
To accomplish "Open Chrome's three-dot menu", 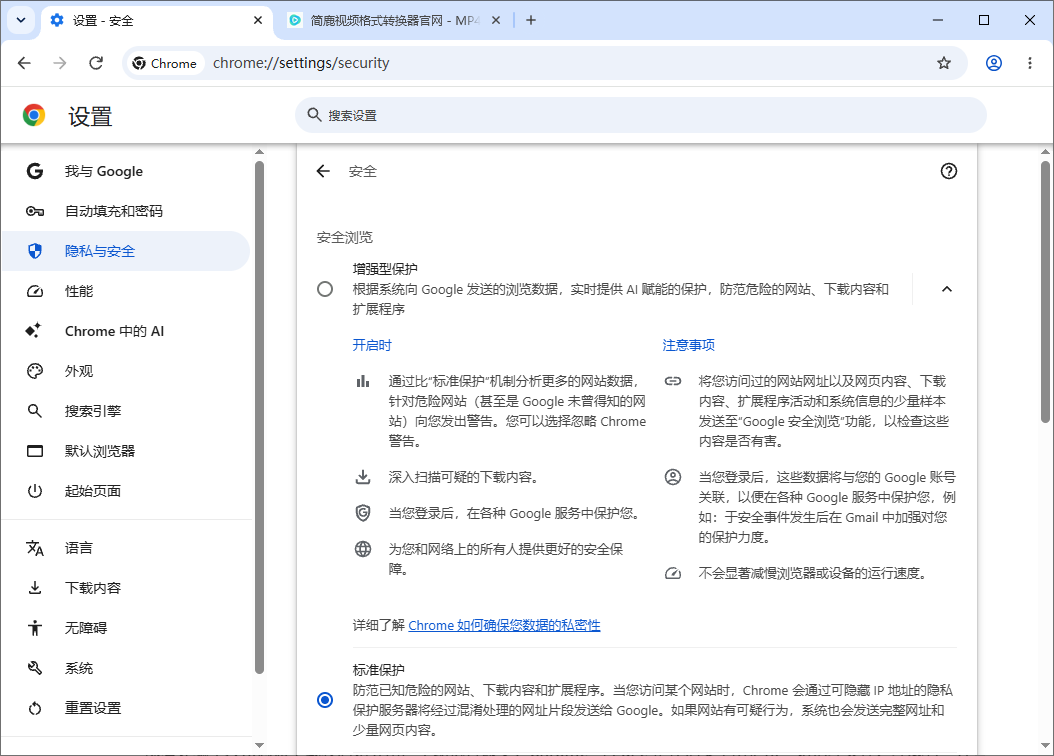I will tap(1030, 63).
